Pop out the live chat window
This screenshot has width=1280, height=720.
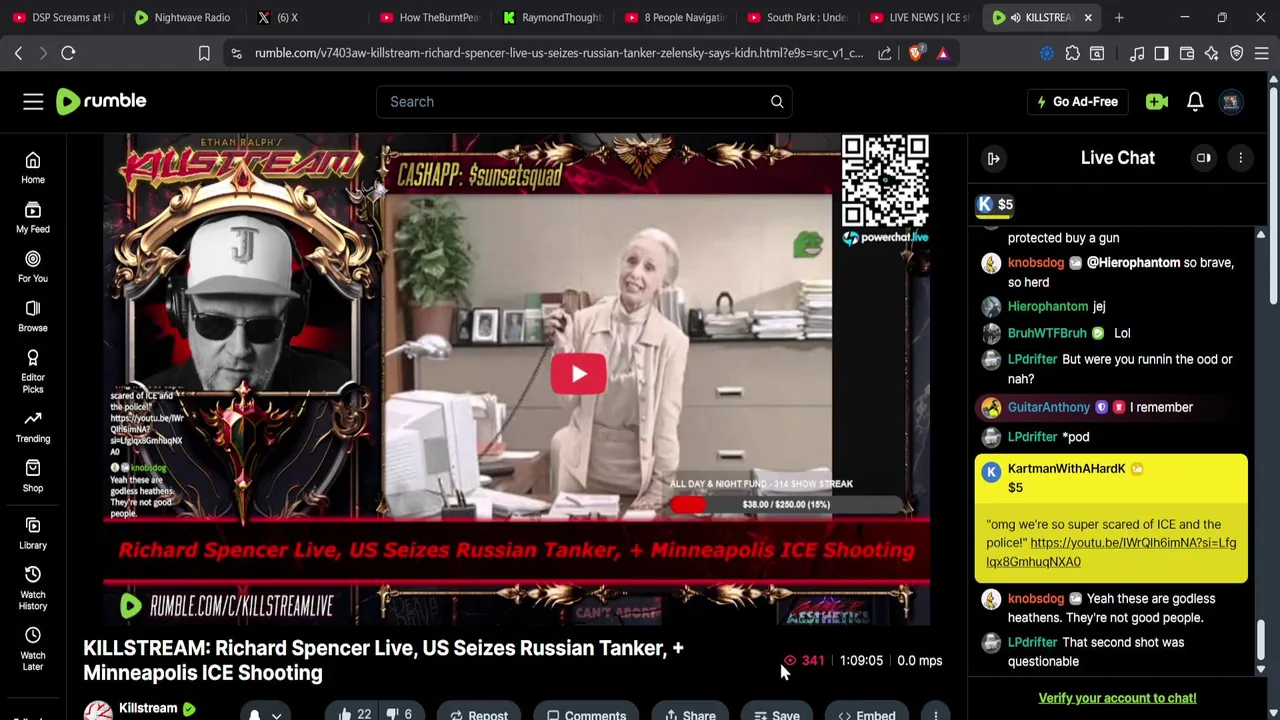pyautogui.click(x=1203, y=158)
